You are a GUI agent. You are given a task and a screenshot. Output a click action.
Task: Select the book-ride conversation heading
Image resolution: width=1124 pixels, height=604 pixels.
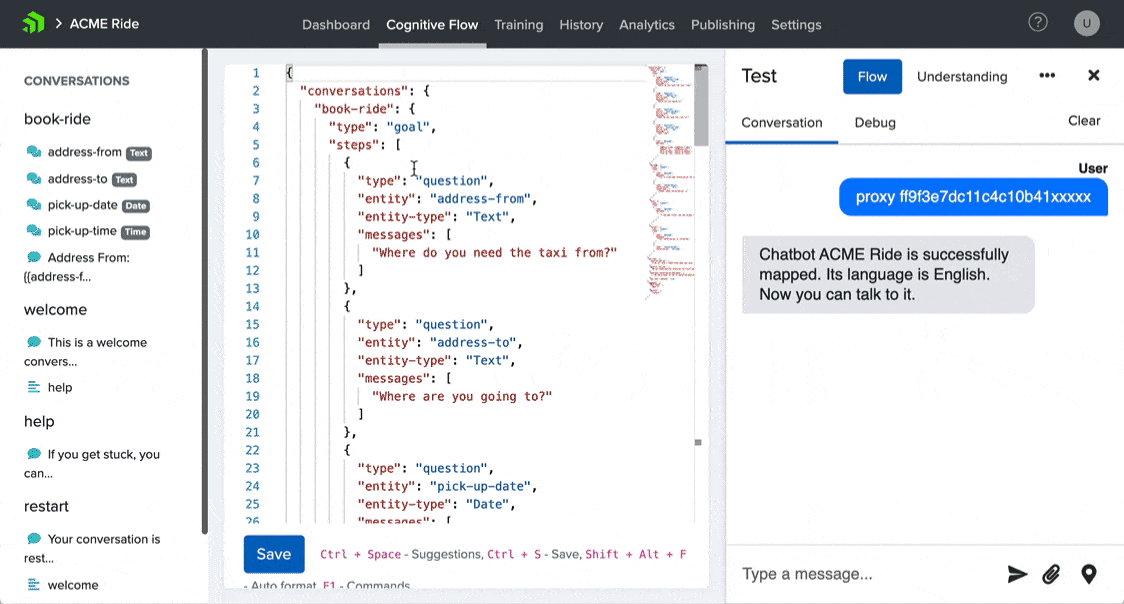[57, 119]
